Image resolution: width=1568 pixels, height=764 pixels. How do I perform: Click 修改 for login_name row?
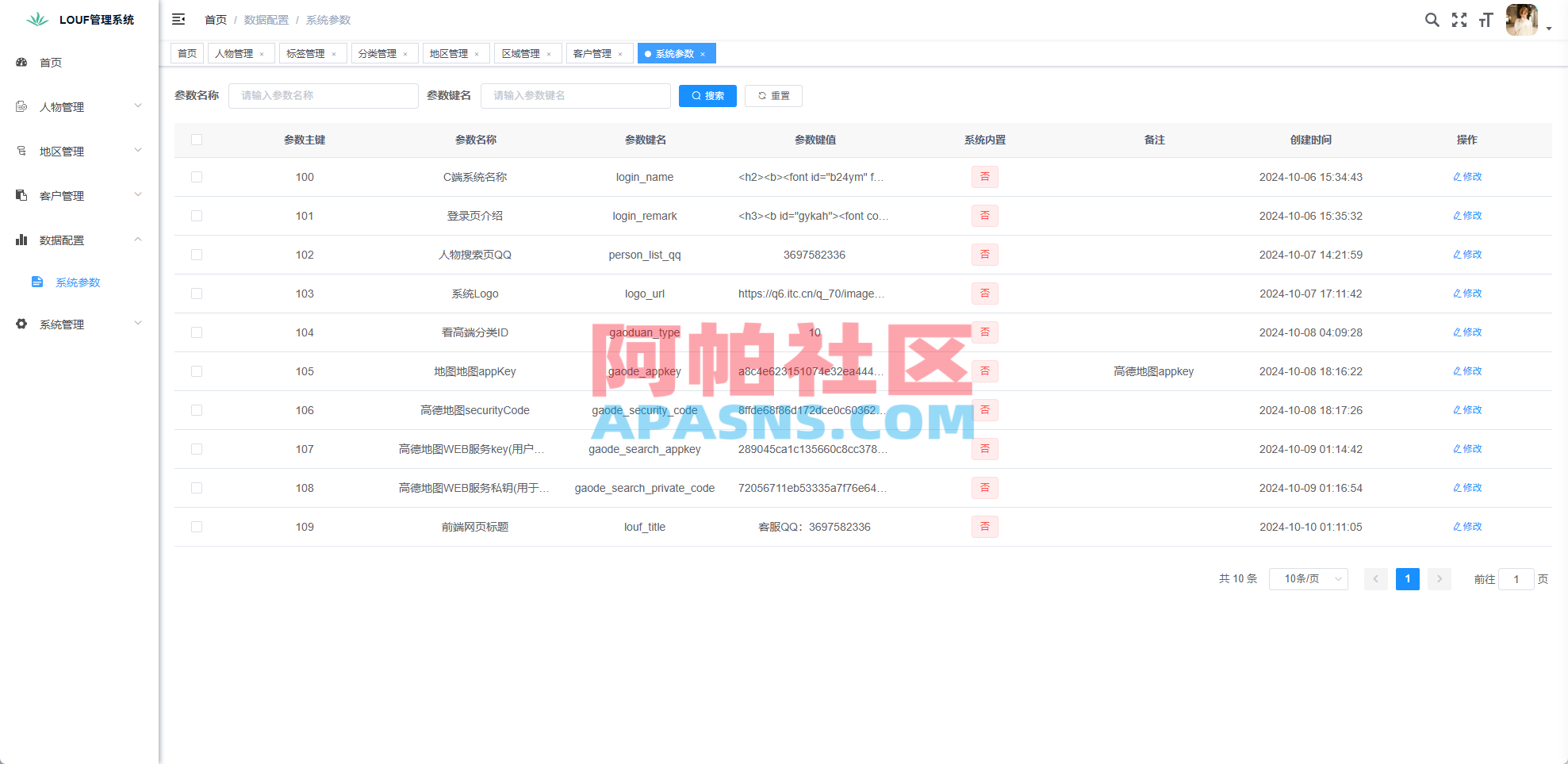click(1467, 177)
